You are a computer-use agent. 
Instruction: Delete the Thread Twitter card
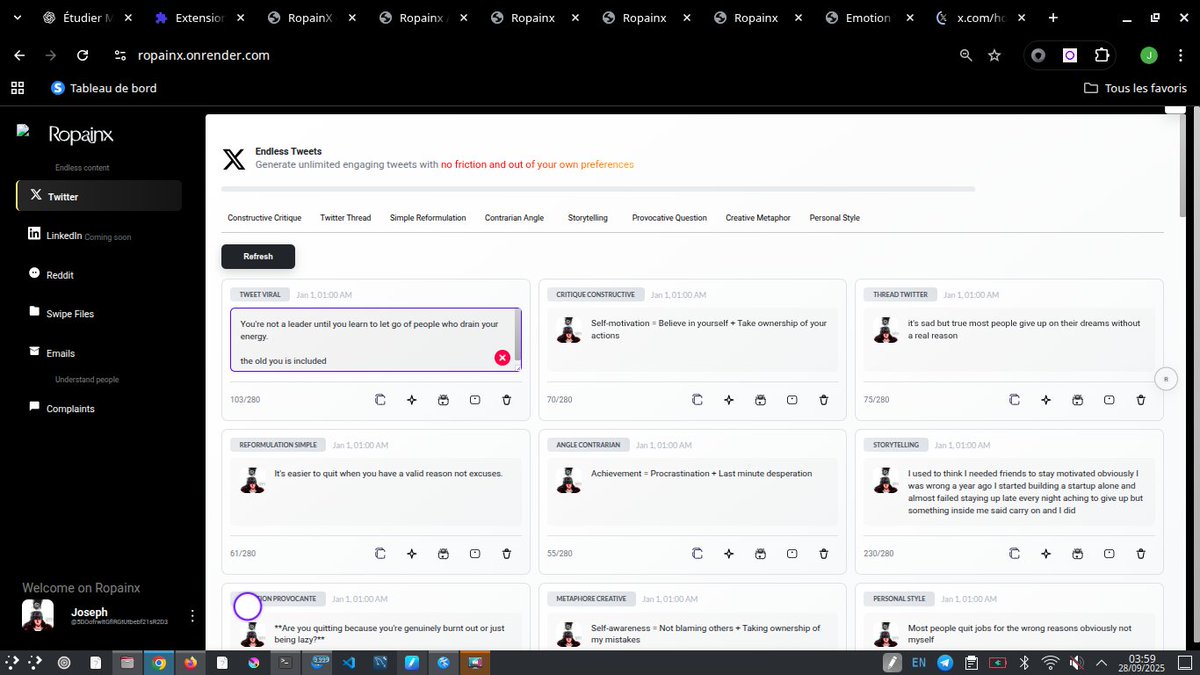click(x=1141, y=400)
